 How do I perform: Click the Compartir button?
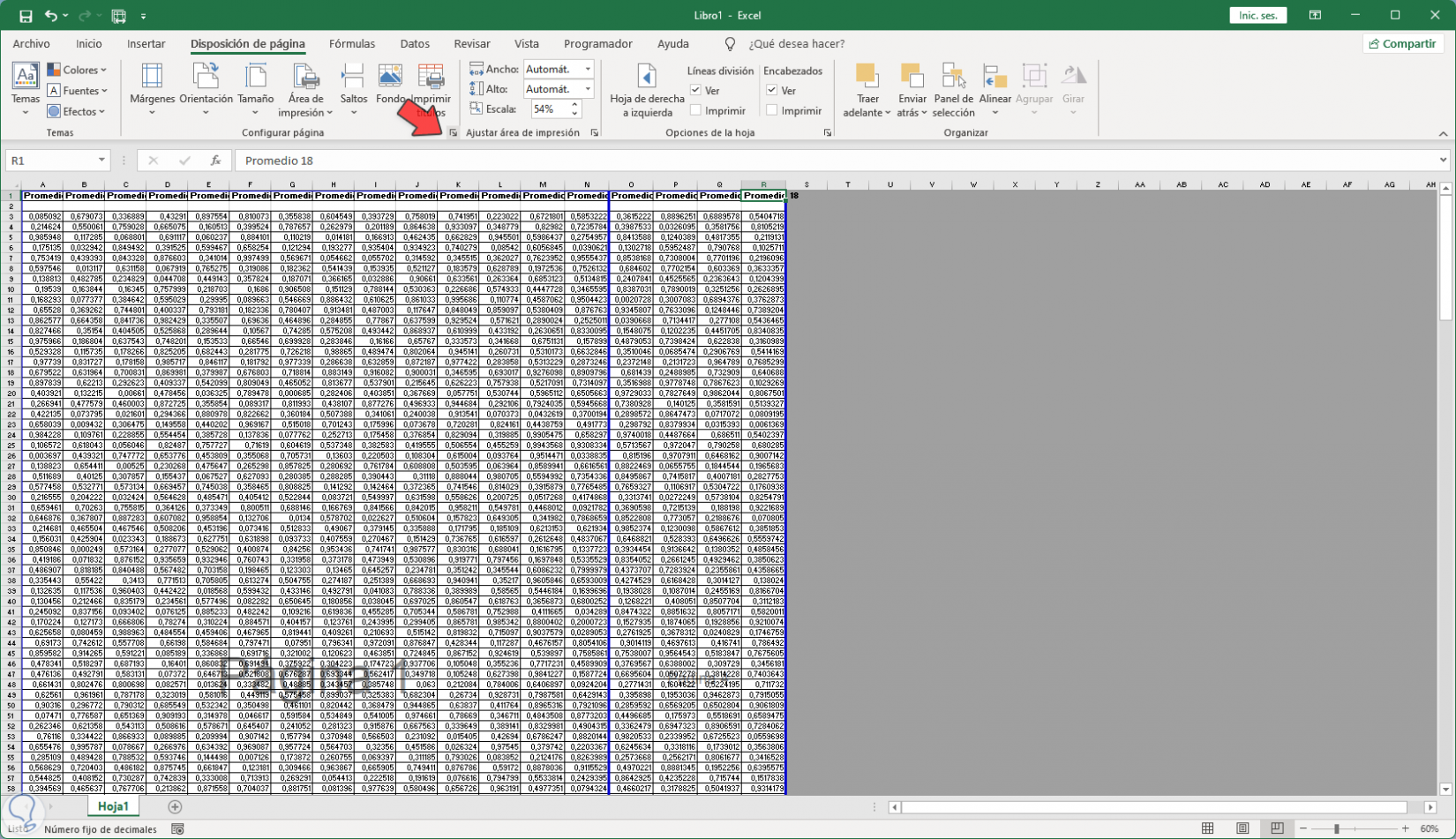(1403, 44)
